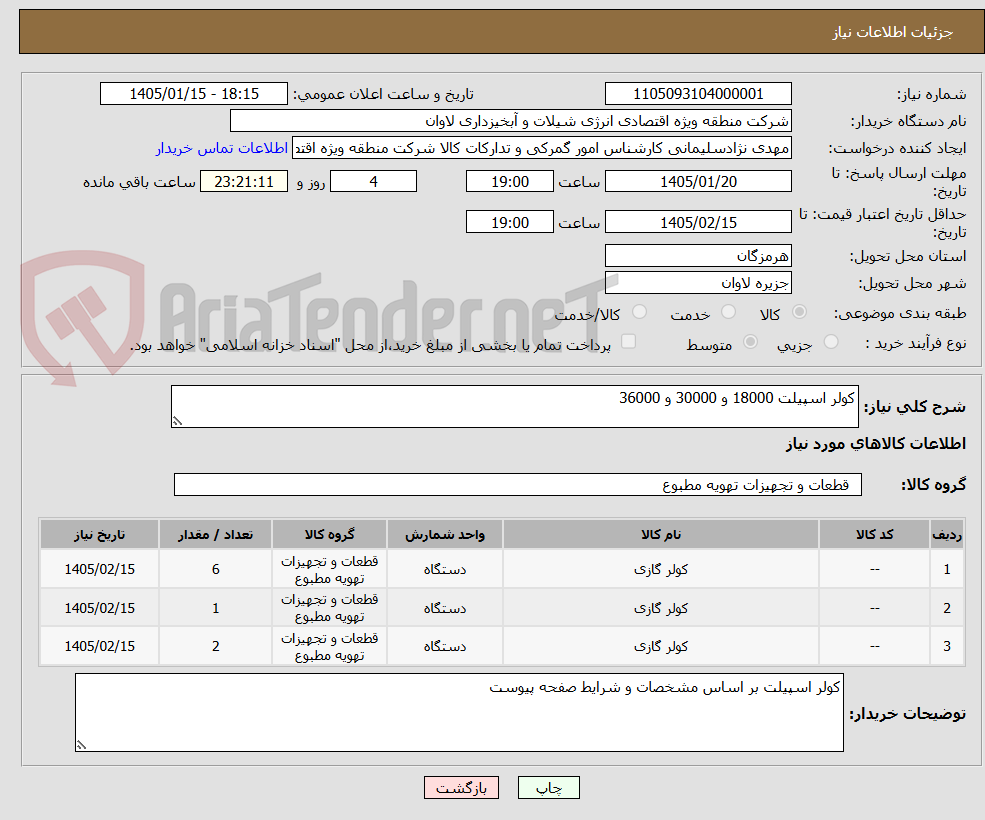Click the page header جزئیات اطلاعات نیاز
This screenshot has width=985, height=820.
click(x=893, y=32)
